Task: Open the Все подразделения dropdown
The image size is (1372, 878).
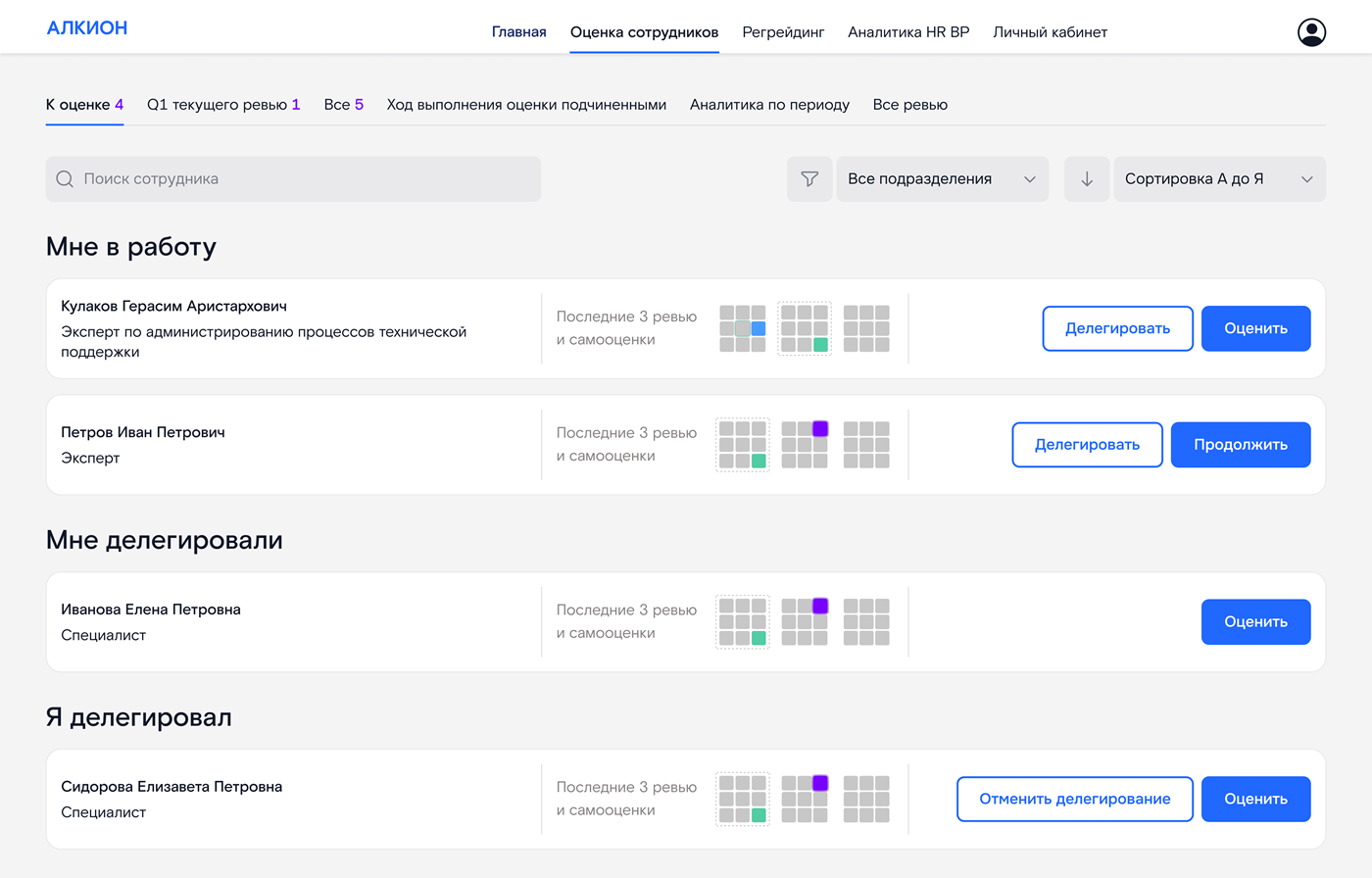Action: click(941, 178)
